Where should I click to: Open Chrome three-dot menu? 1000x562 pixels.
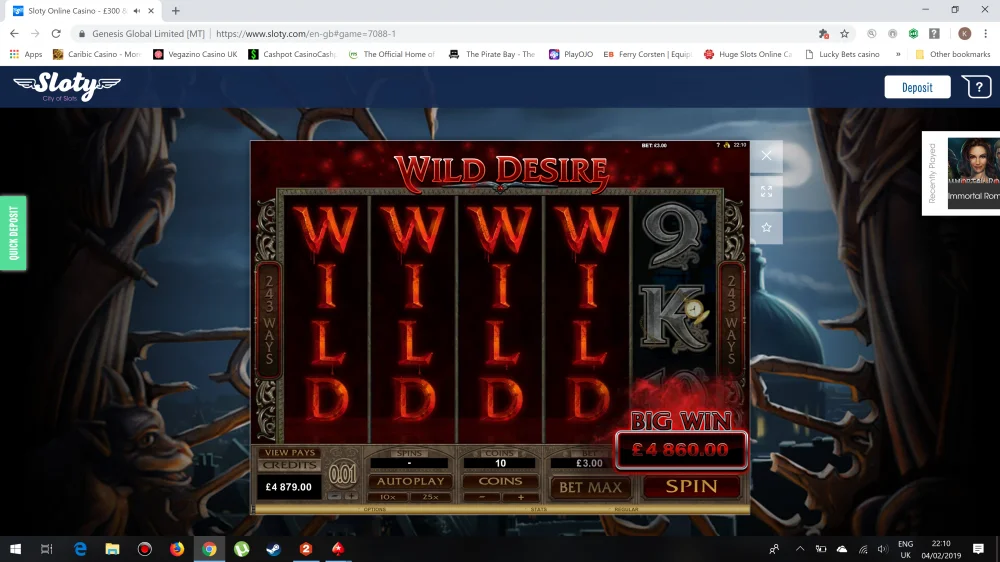pos(985,34)
